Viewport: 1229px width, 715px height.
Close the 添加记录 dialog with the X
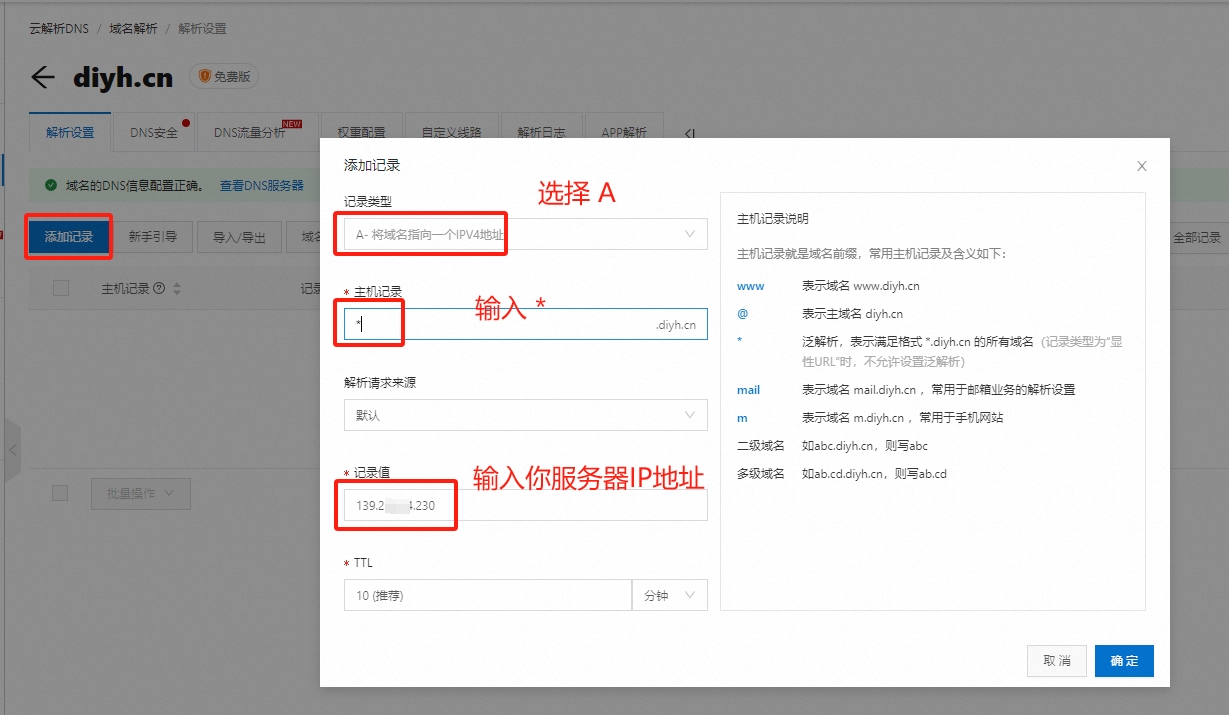coord(1141,166)
